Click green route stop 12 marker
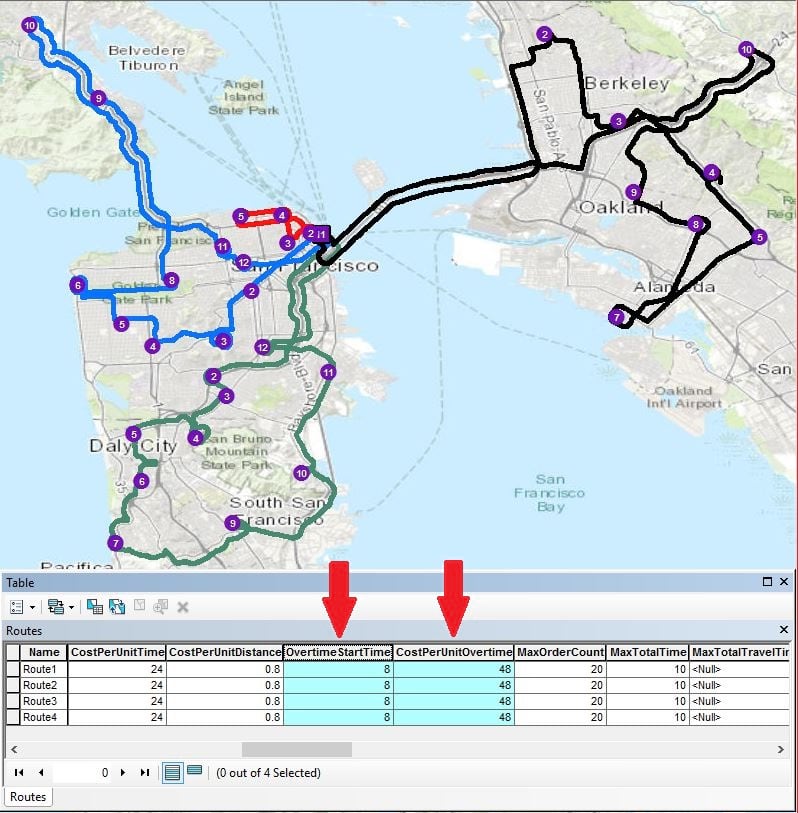Viewport: 798px width, 813px height. [263, 347]
